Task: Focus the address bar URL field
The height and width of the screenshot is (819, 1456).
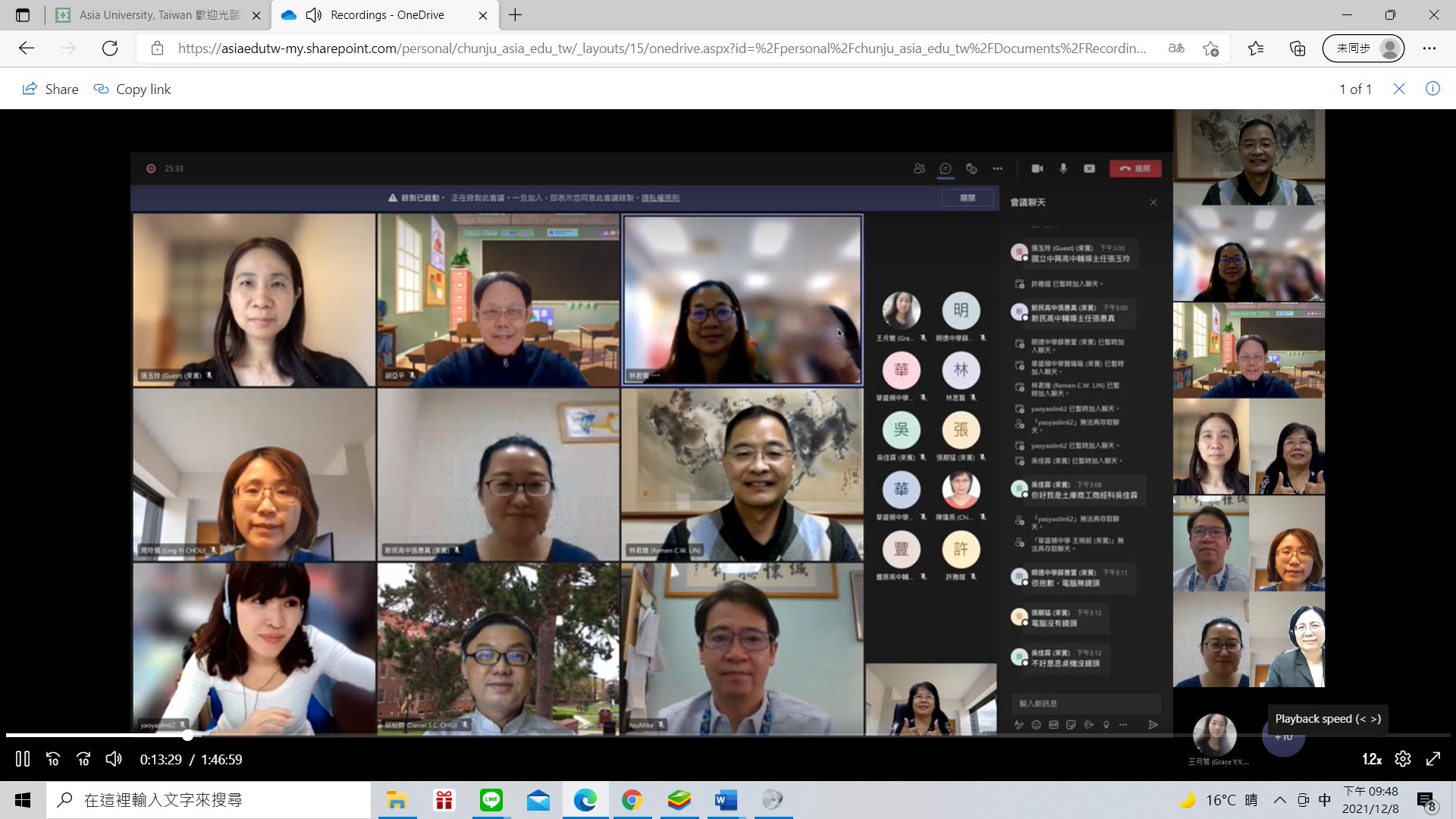Action: click(662, 49)
